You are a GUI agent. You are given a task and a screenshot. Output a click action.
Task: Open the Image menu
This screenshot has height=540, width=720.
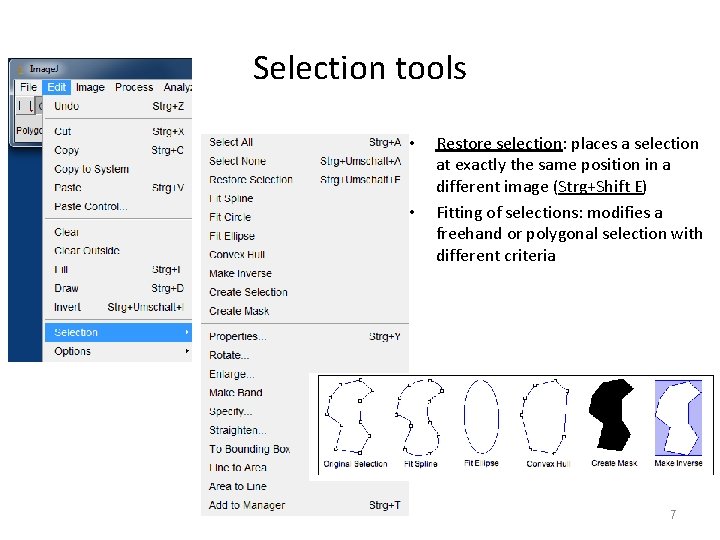(x=90, y=87)
